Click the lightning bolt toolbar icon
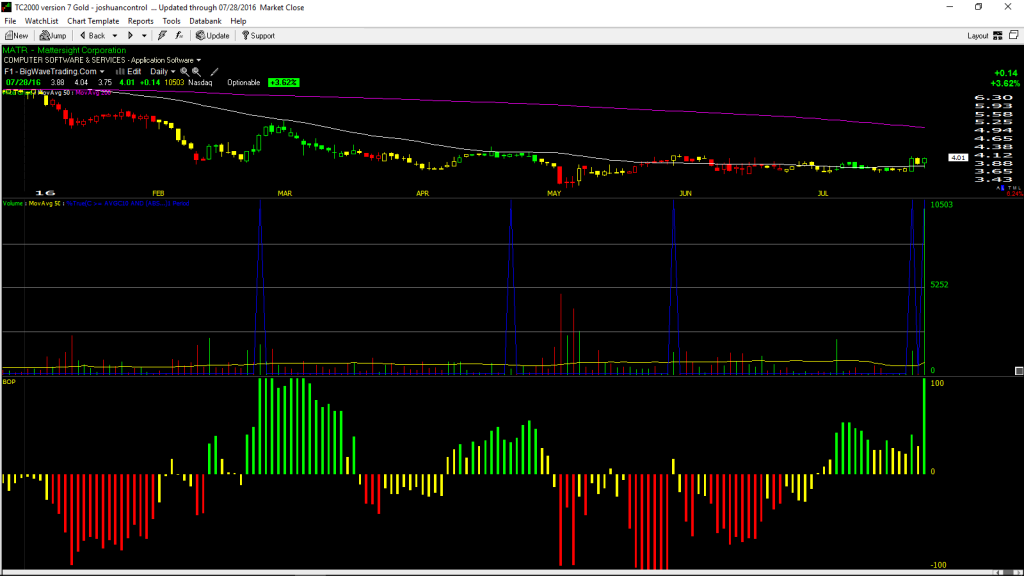The image size is (1024, 576). pyautogui.click(x=162, y=36)
